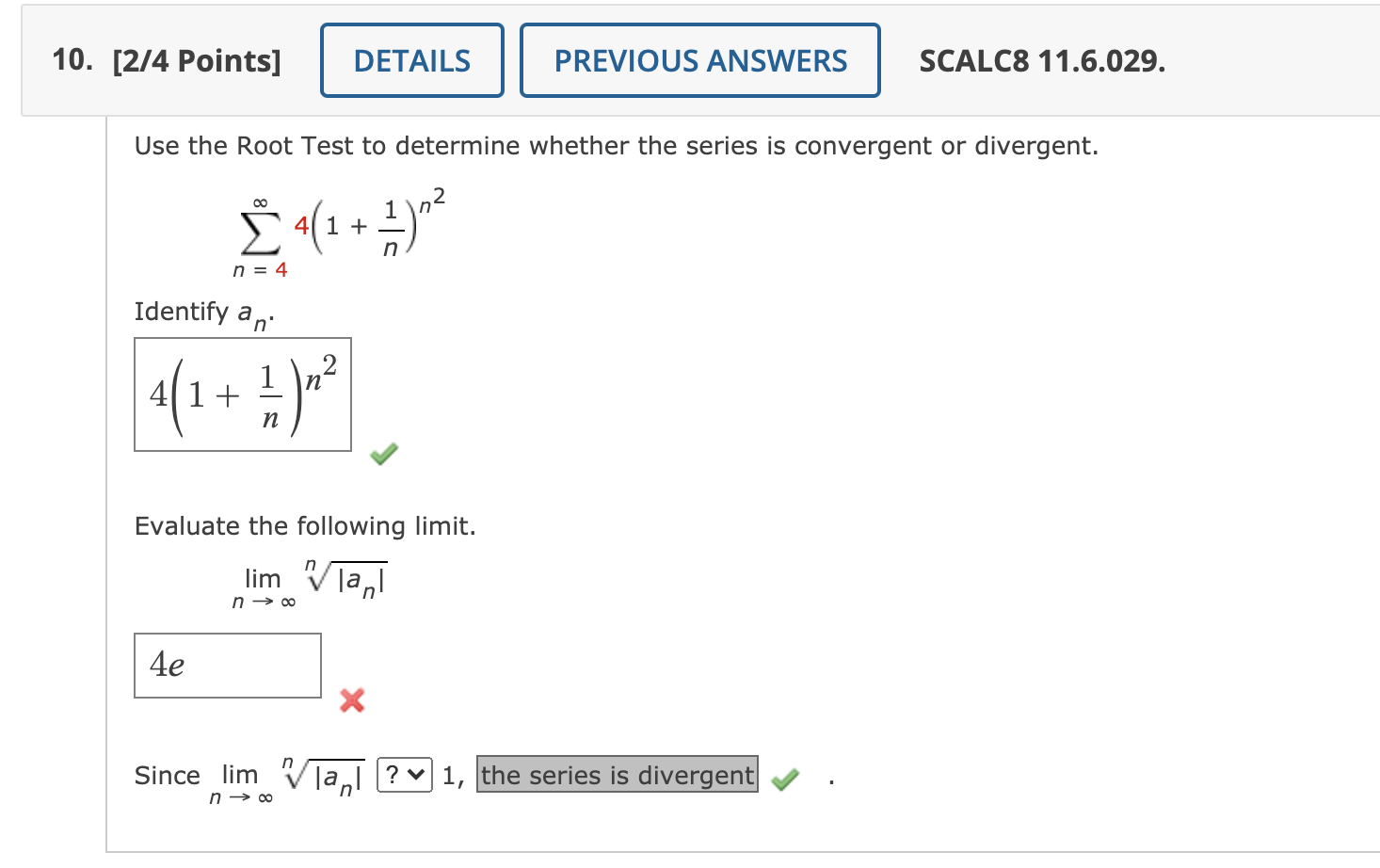The image size is (1380, 868).
Task: Click the 'Identify a_n' prompt text
Action: click(x=202, y=313)
